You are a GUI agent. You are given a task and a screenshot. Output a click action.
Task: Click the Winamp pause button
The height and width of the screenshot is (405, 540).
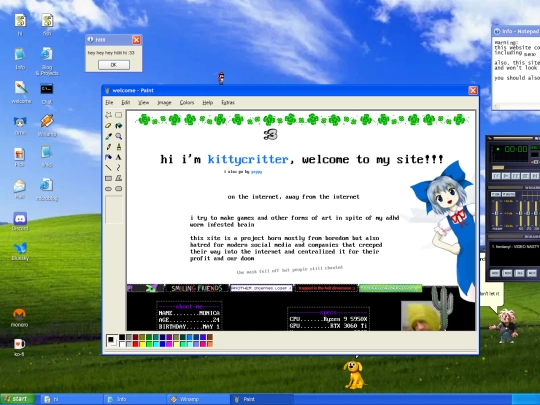(515, 176)
